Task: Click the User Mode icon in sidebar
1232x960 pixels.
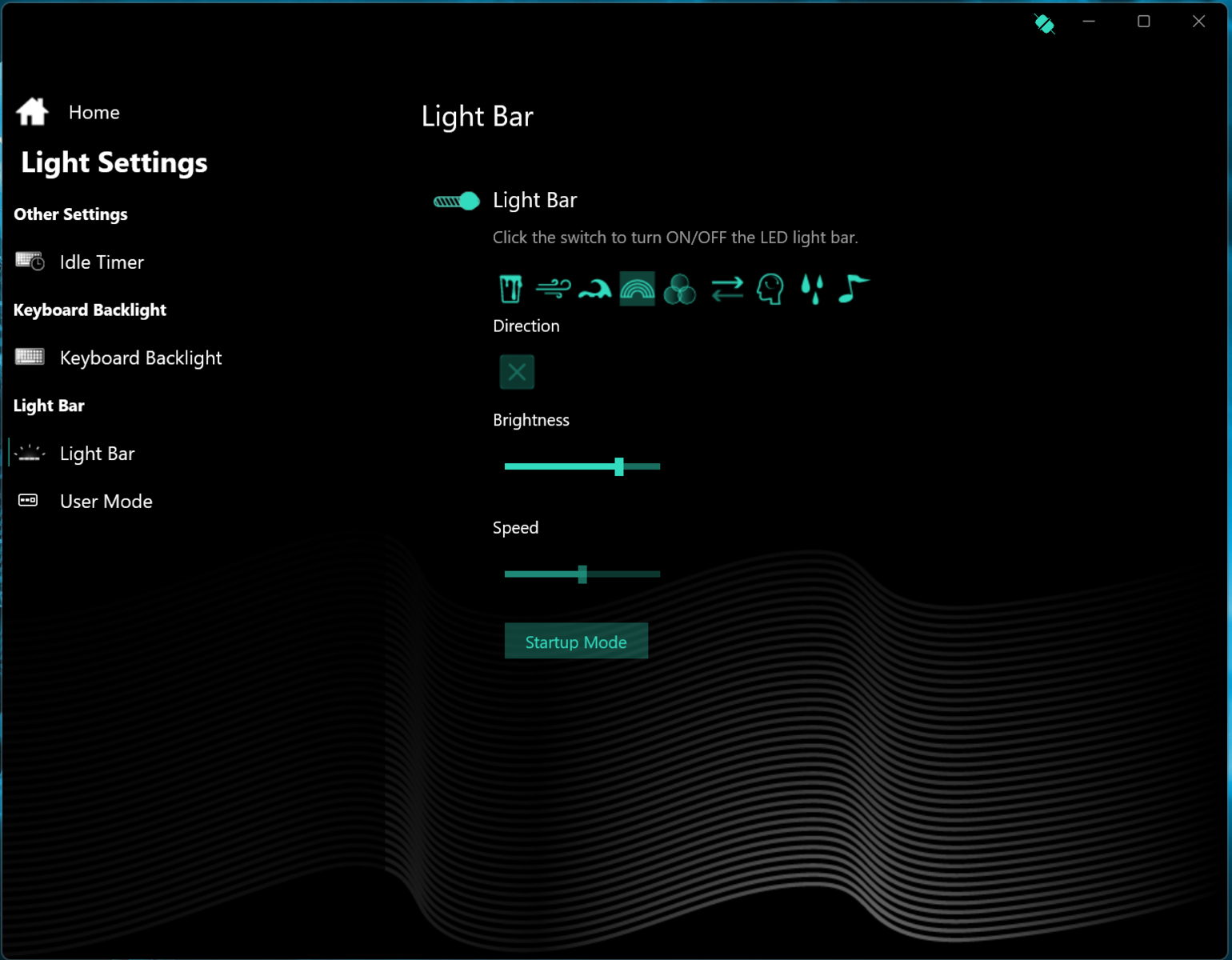Action: 28,501
